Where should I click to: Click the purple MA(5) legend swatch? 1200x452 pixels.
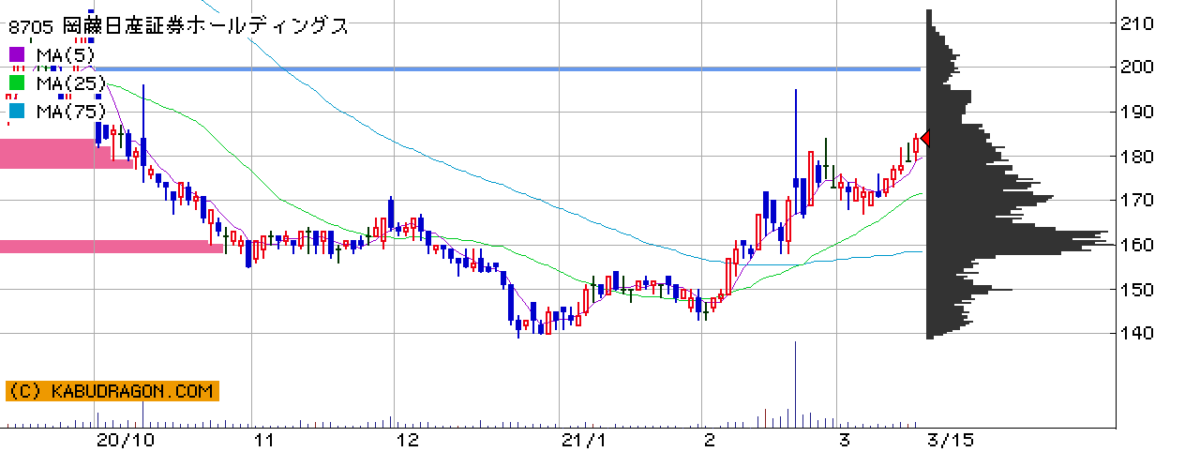(16, 54)
